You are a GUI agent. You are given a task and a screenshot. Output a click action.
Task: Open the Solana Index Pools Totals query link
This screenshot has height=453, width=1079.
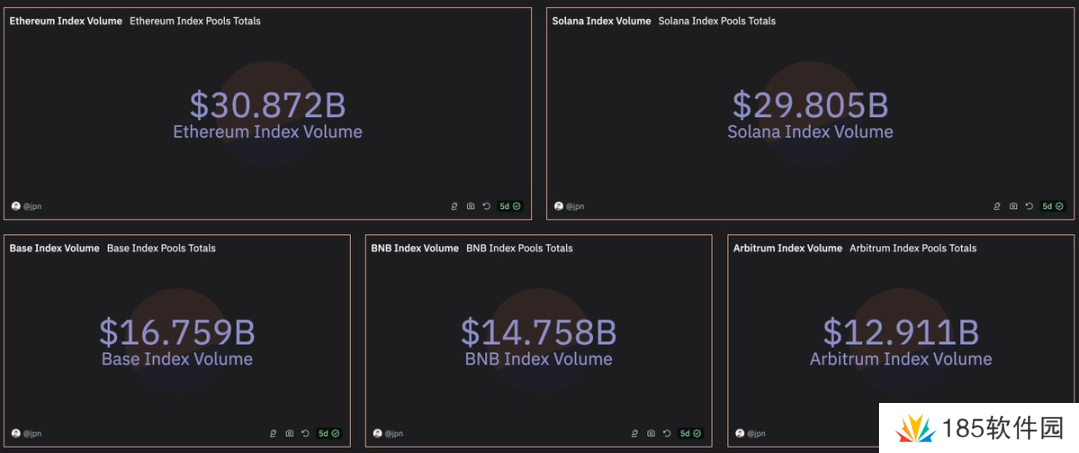716,21
